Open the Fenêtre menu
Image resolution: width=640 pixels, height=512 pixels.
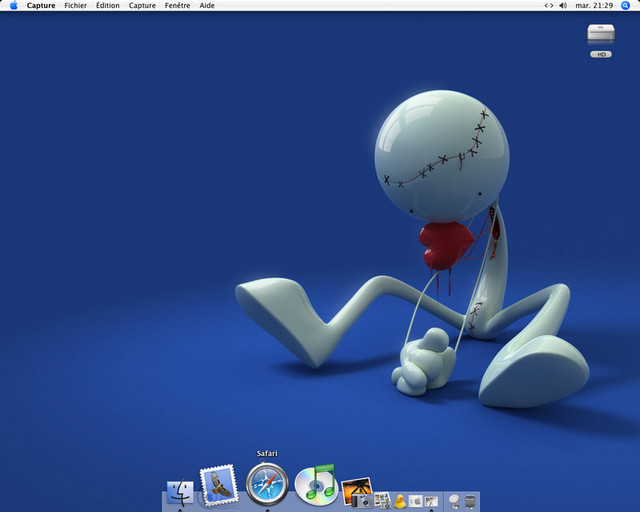[x=177, y=5]
